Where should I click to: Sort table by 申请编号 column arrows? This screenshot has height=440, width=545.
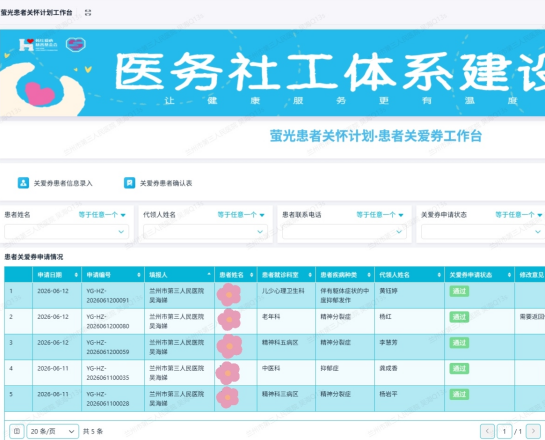139,275
